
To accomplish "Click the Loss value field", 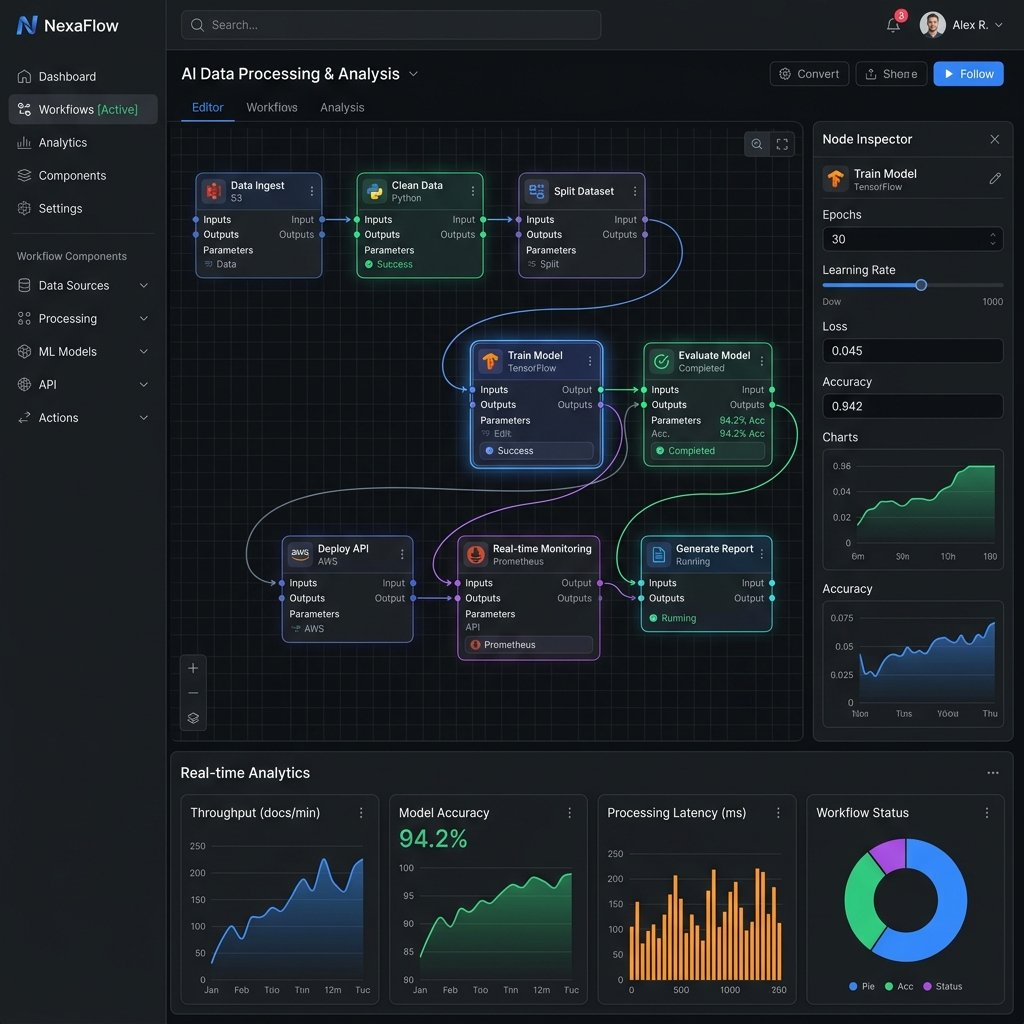I will (912, 351).
